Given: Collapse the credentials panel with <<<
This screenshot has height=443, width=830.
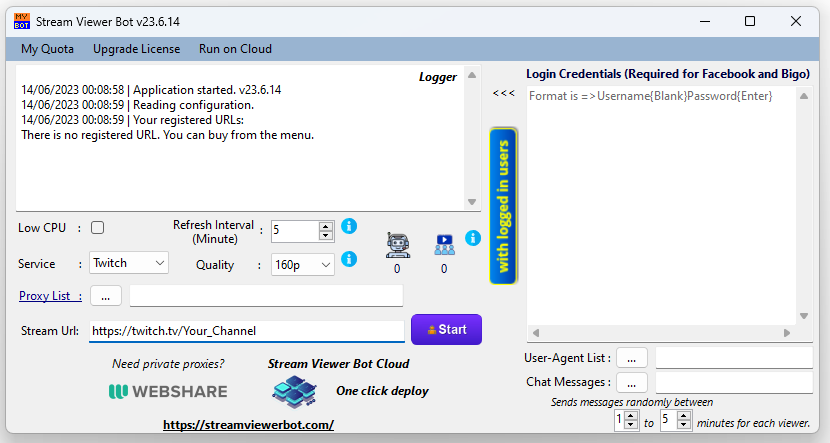Looking at the screenshot, I should click(503, 93).
